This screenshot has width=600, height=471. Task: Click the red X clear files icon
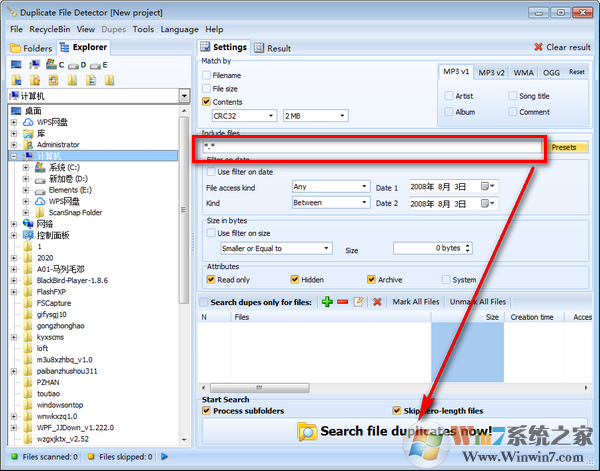[x=377, y=302]
